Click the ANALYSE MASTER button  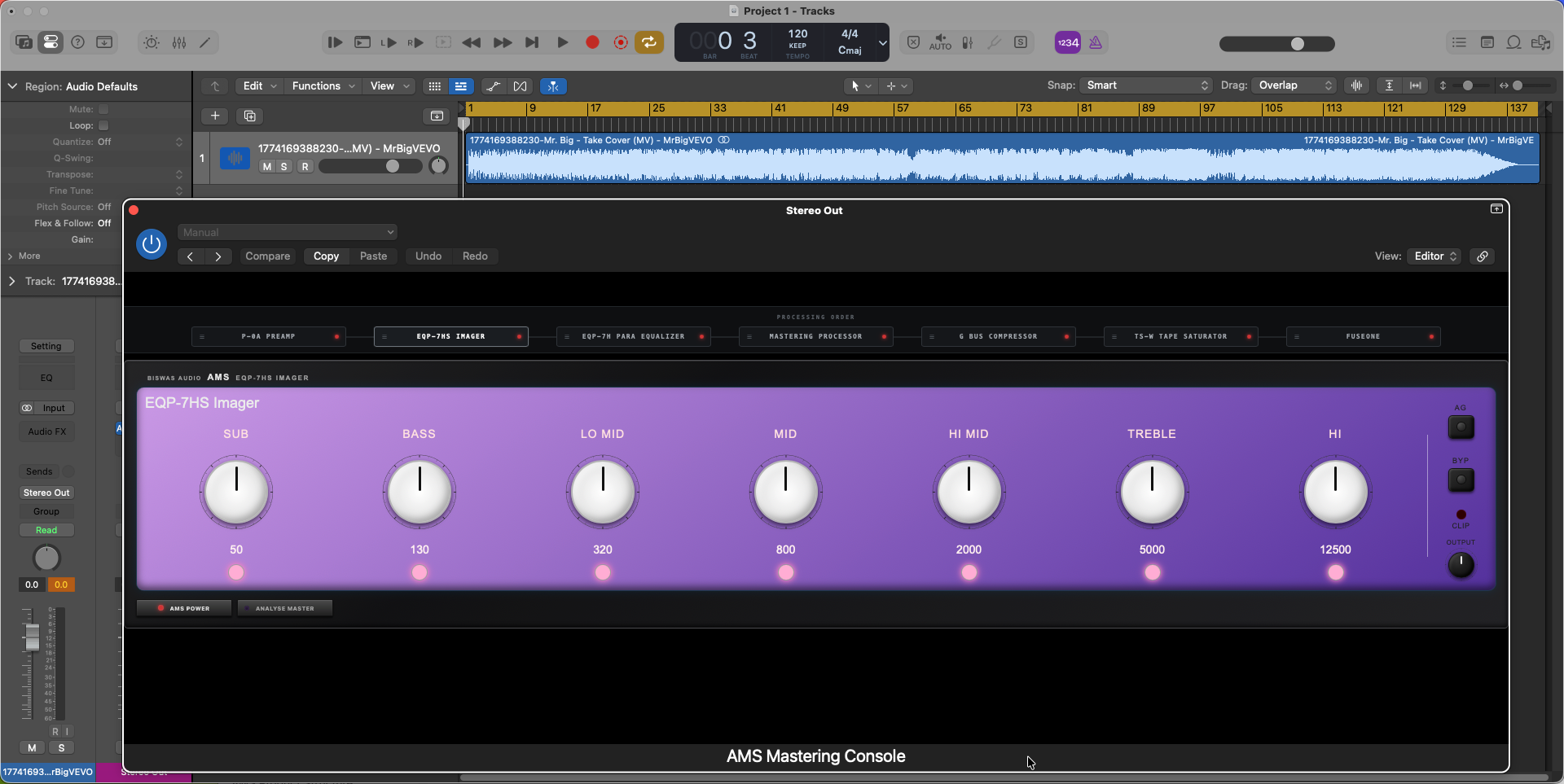(284, 608)
